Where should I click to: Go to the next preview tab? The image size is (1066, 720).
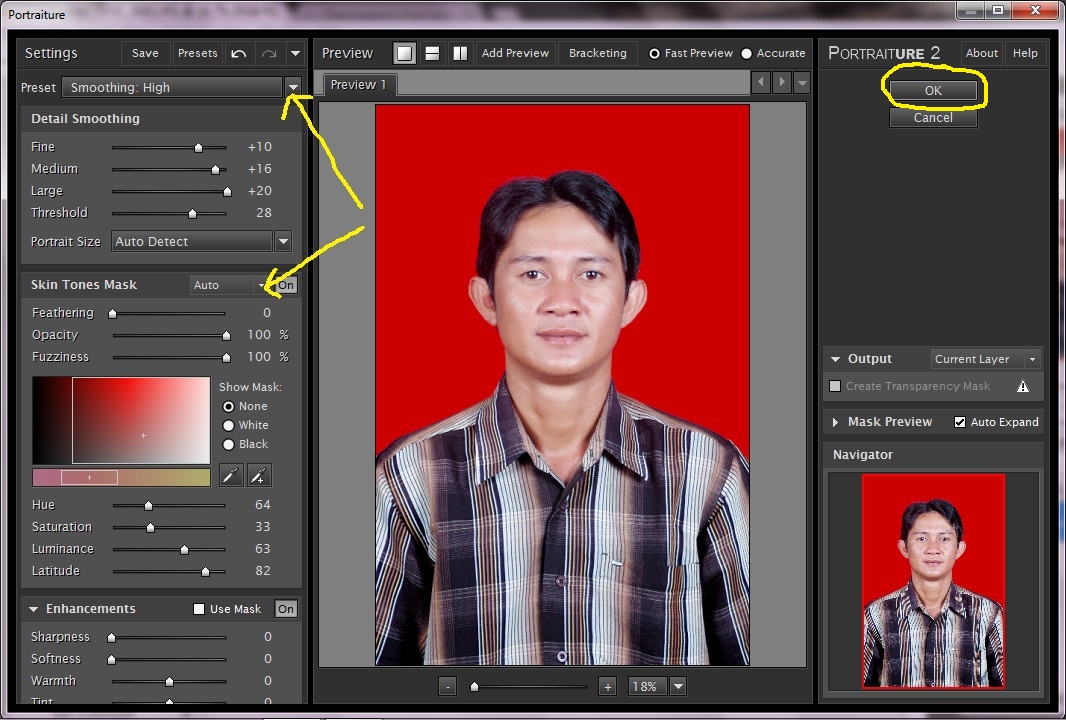tap(782, 82)
